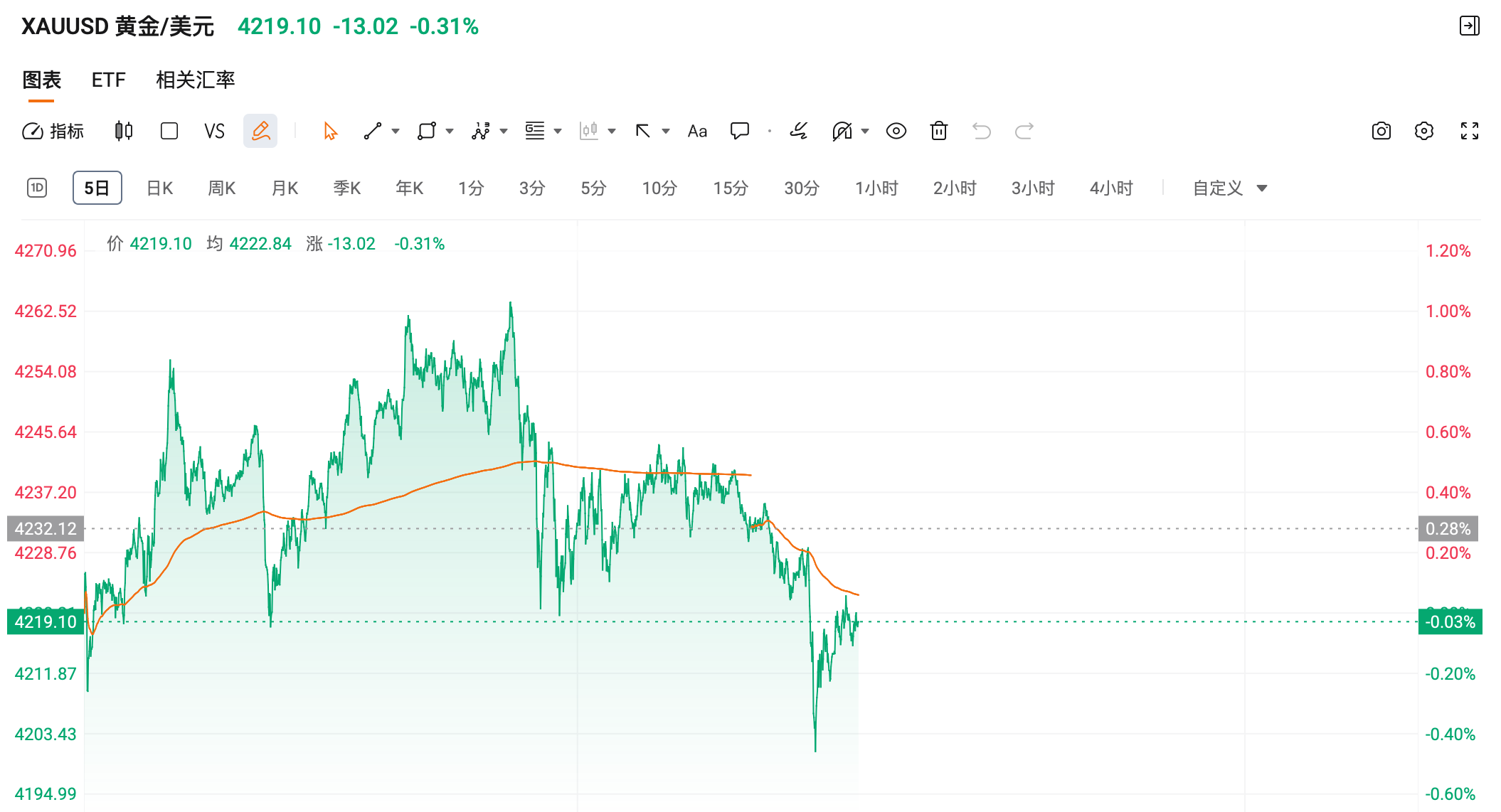Expand the line tool dropdown arrow
The image size is (1501, 812).
pyautogui.click(x=396, y=131)
